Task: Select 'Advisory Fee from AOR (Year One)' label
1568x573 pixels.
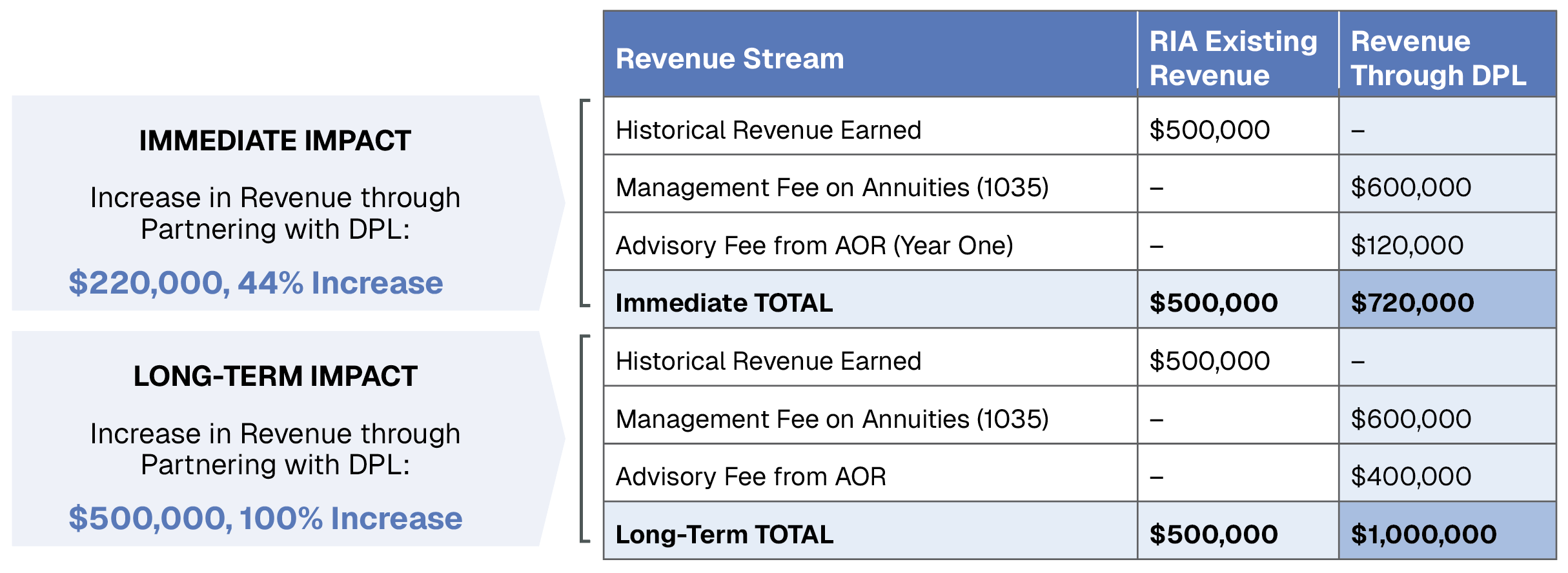Action: (815, 245)
